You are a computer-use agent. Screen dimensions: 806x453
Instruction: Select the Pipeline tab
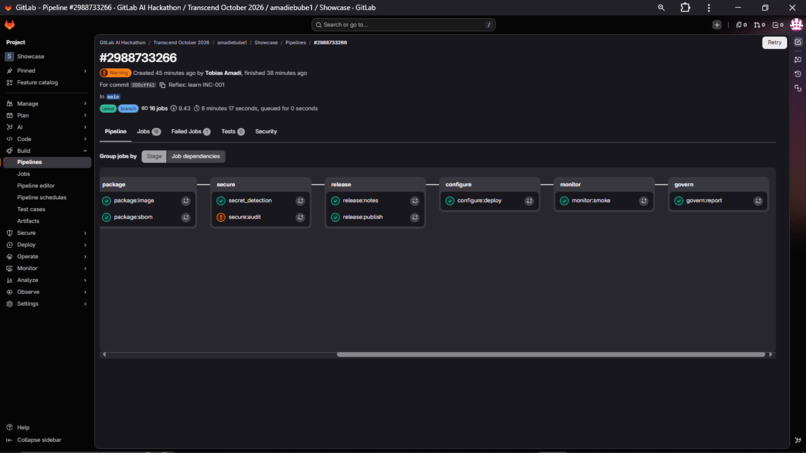tap(116, 132)
